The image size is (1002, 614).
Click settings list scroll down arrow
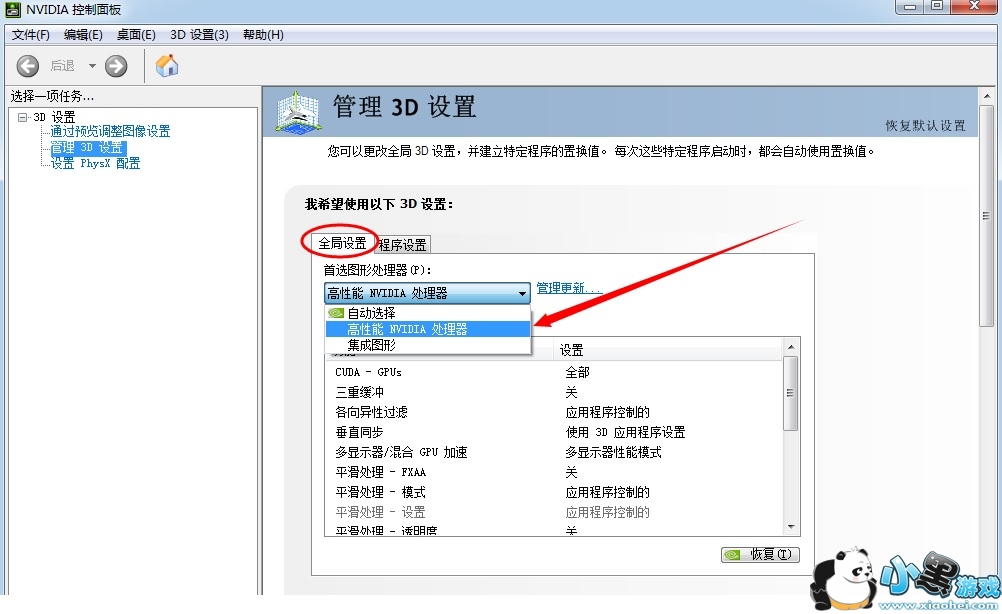coord(791,527)
